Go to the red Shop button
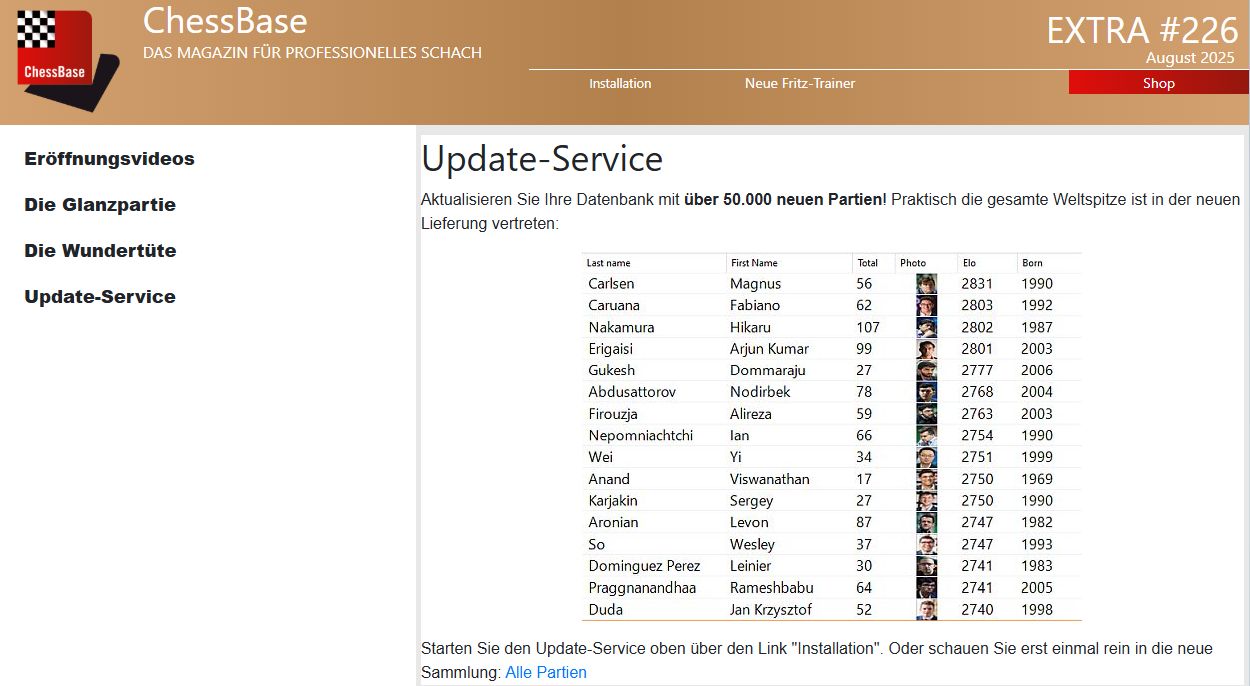1250x686 pixels. tap(1158, 83)
